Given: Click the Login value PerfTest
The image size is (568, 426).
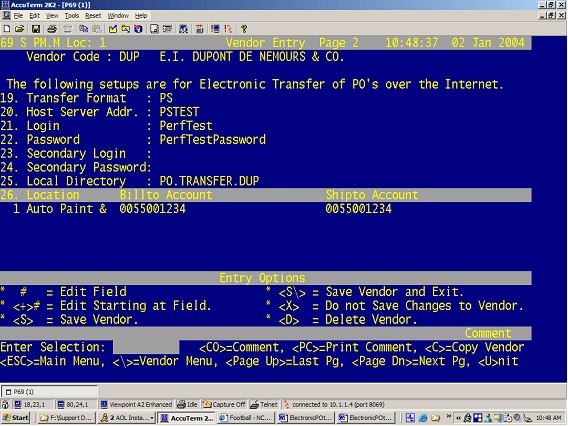Looking at the screenshot, I should tap(186, 126).
